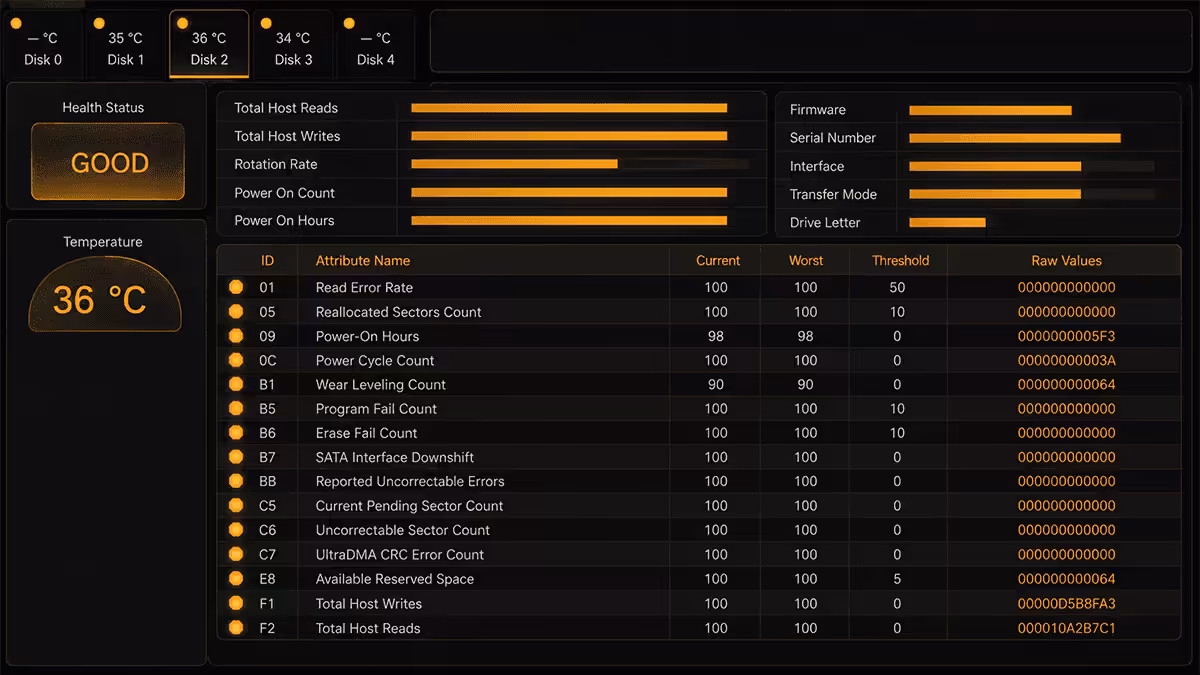This screenshot has width=1200, height=675.
Task: Click the status dot for Total Host Reads row
Action: point(236,628)
